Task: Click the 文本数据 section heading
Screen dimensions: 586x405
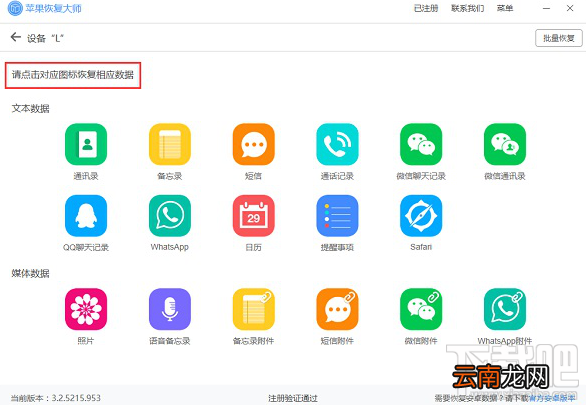Action: pos(31,109)
